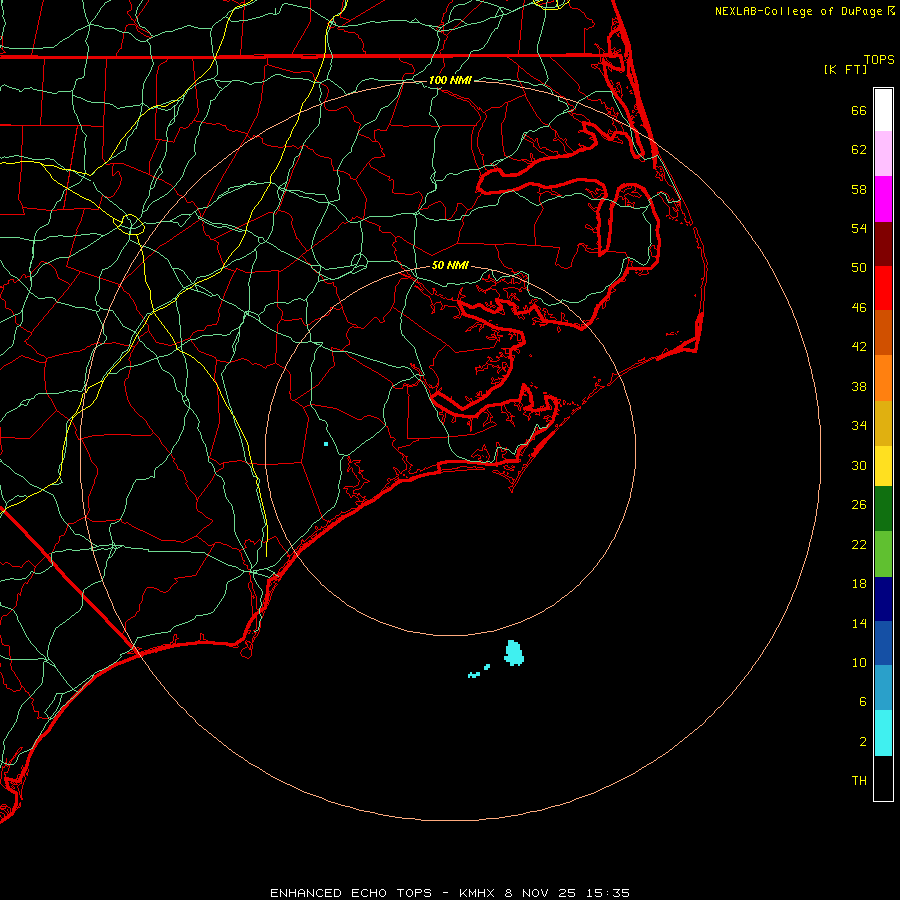This screenshot has width=900, height=900.
Task: Pick the dark red (maroon) legend swatch
Action: tap(883, 244)
